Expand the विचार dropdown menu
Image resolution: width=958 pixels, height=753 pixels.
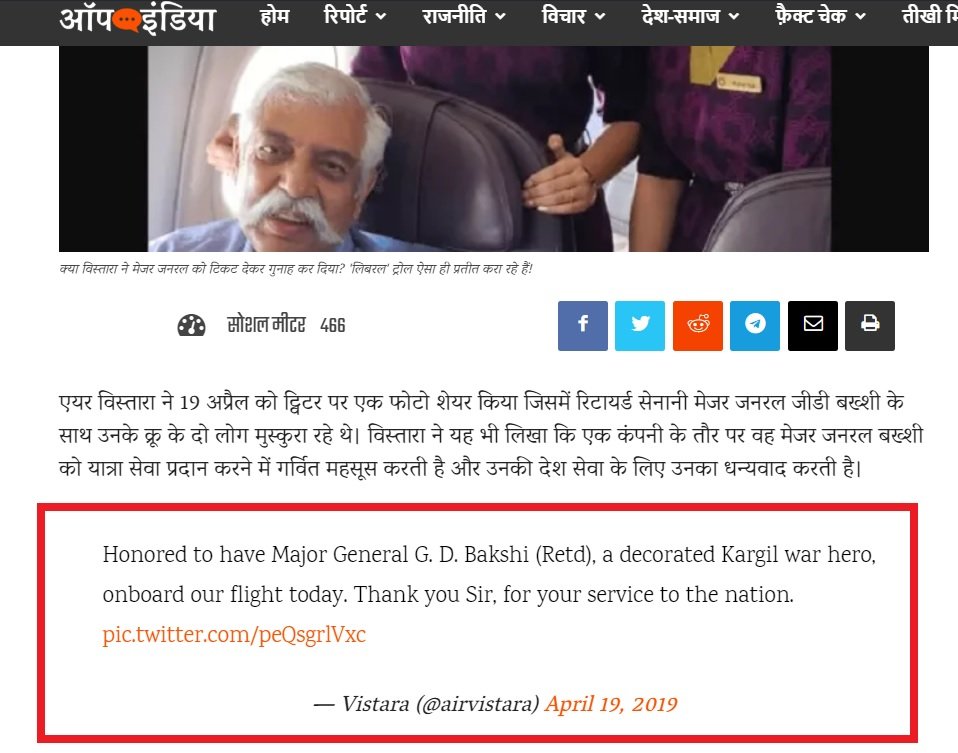573,16
